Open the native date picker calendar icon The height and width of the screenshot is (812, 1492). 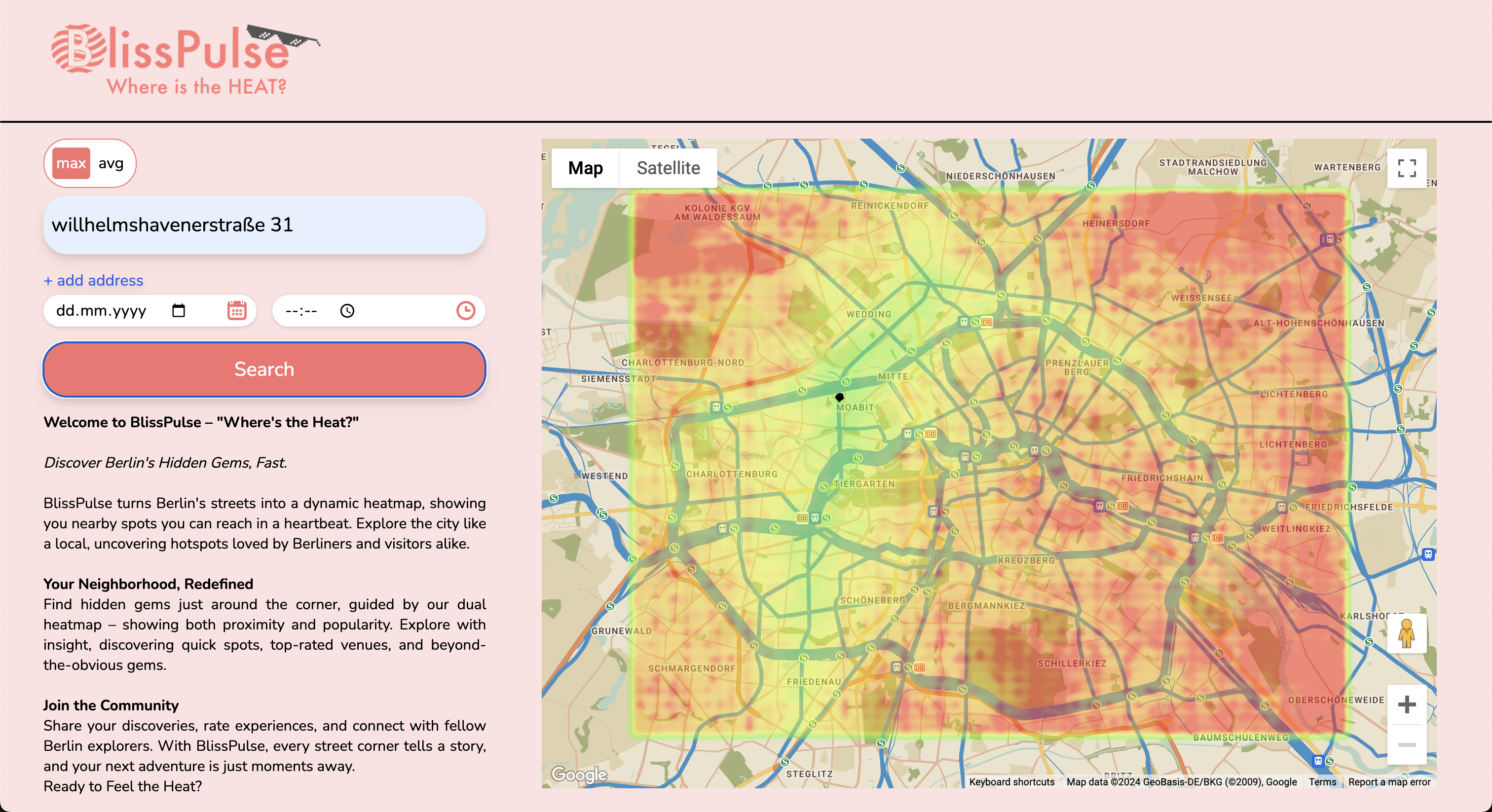[x=179, y=311]
